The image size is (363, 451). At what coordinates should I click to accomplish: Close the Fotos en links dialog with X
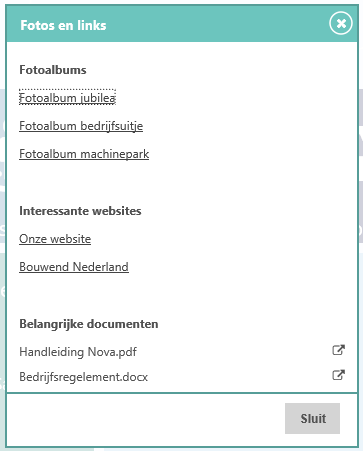click(x=341, y=23)
